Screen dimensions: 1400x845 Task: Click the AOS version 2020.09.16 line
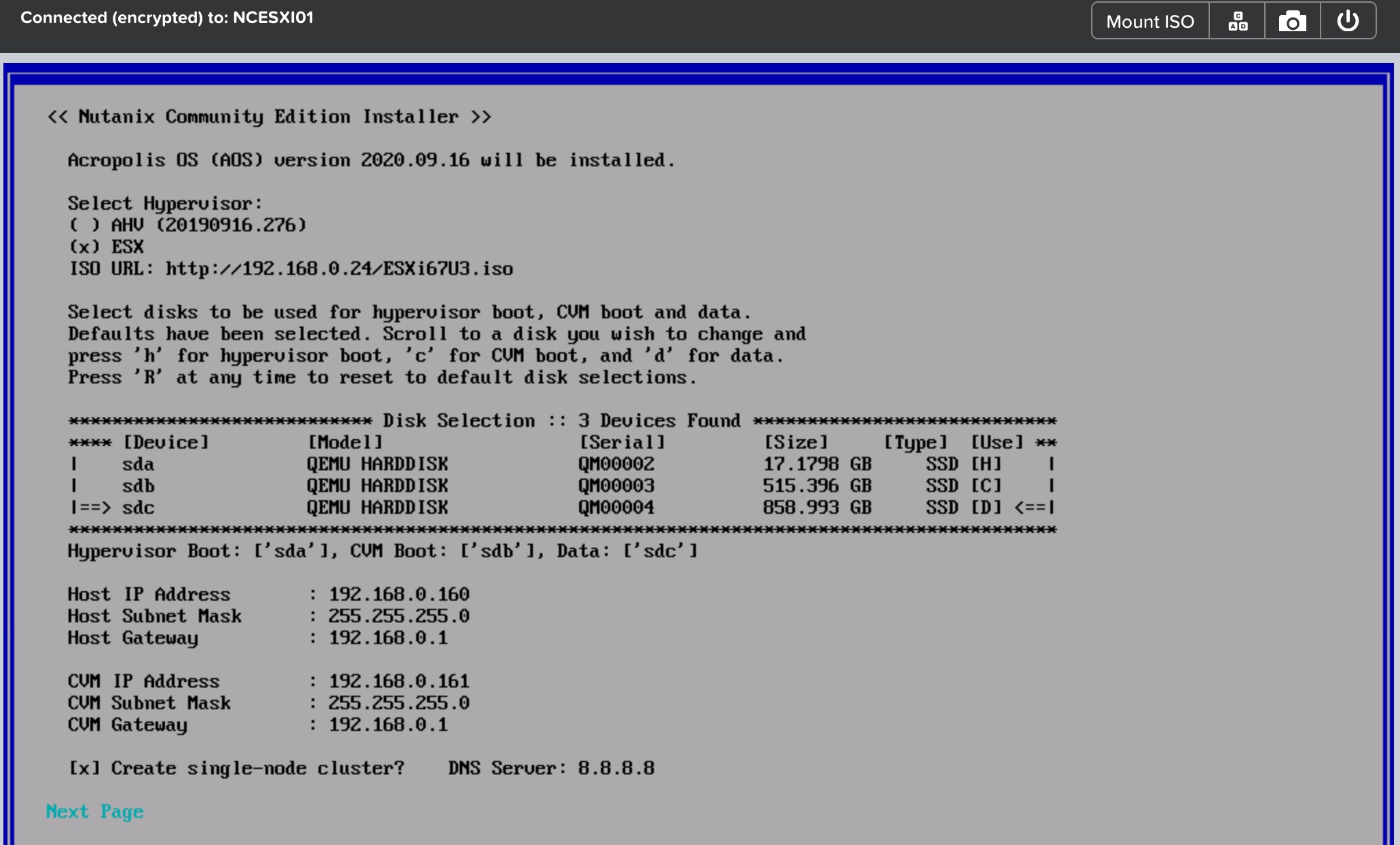[371, 160]
